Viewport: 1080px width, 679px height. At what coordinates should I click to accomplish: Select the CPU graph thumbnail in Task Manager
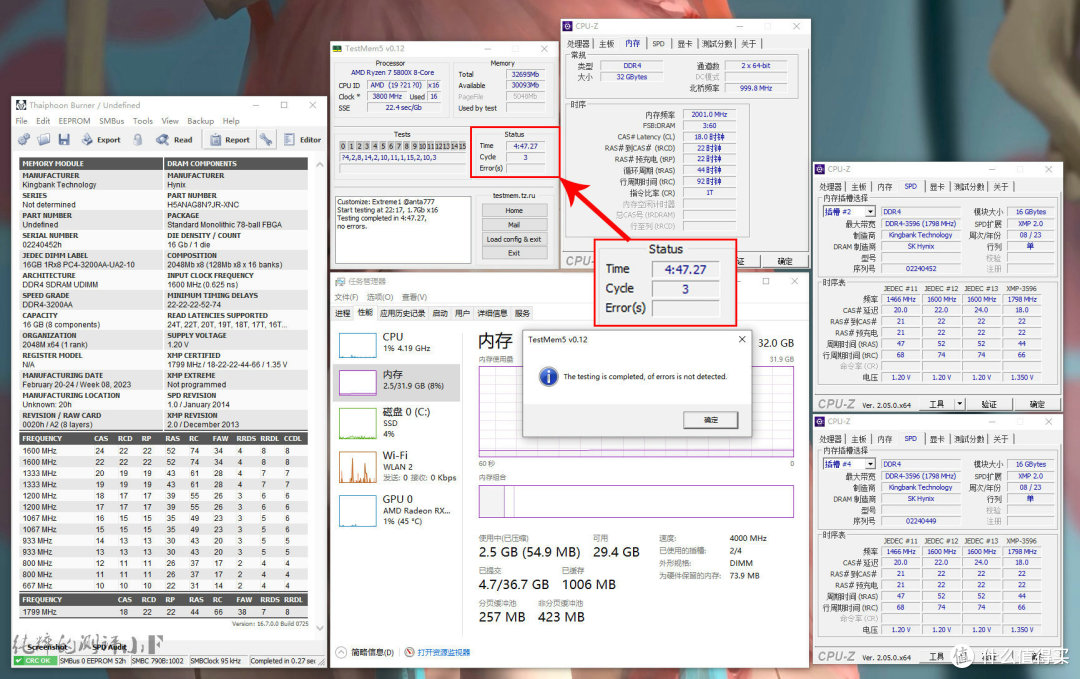click(x=357, y=345)
